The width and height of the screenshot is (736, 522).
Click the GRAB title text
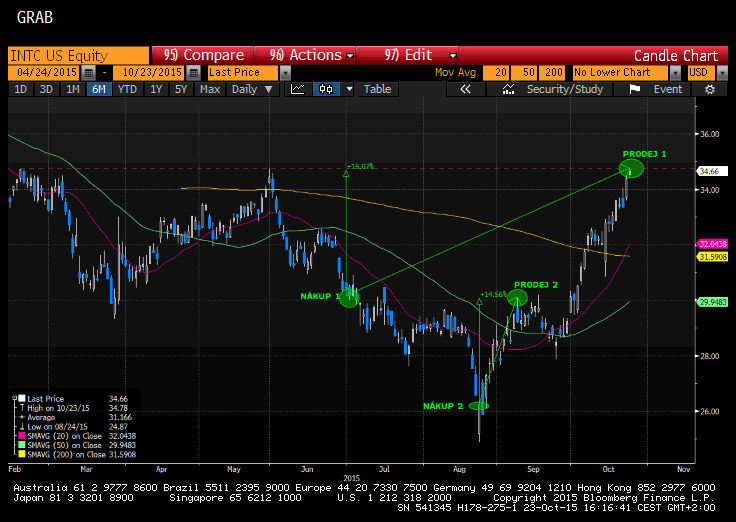click(35, 17)
